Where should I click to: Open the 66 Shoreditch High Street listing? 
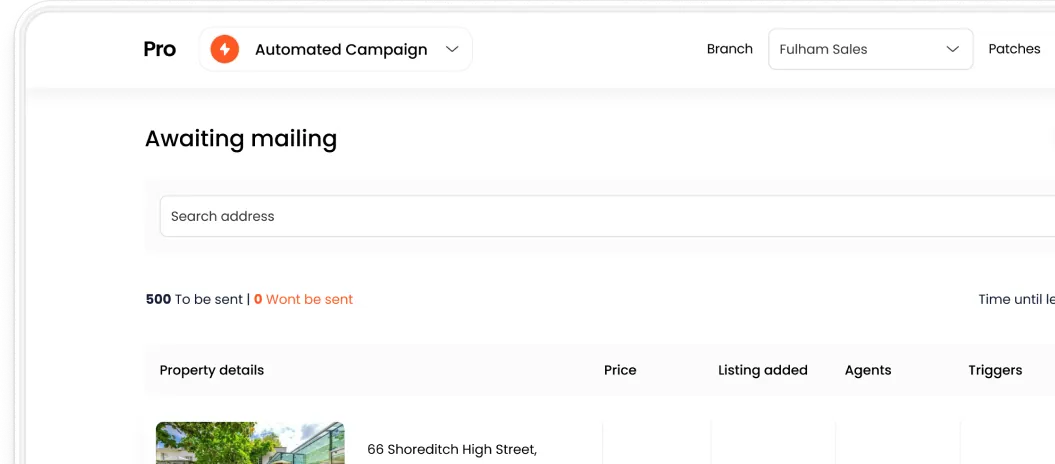[x=452, y=450]
